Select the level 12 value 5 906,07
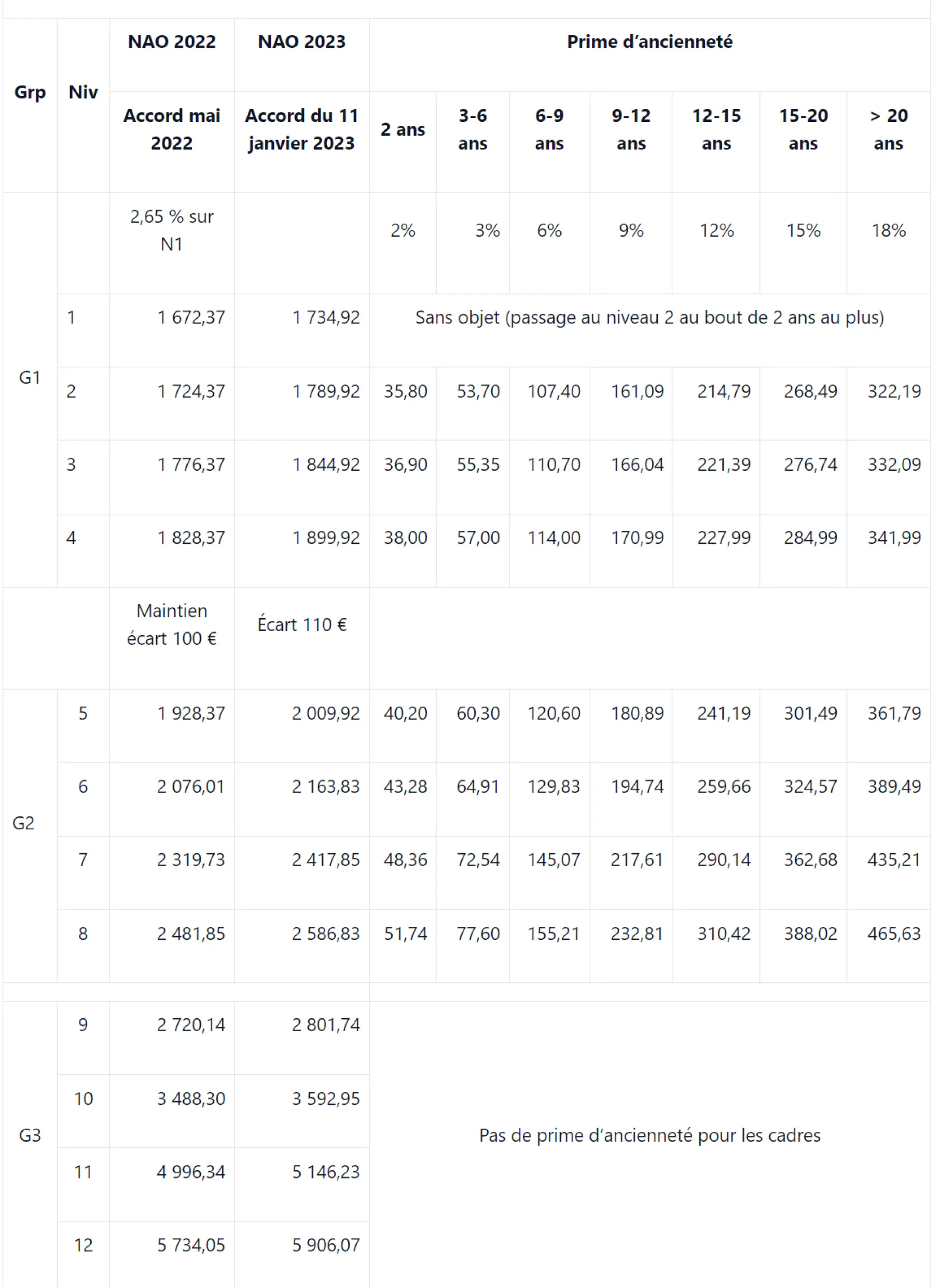940x1288 pixels. click(325, 1245)
